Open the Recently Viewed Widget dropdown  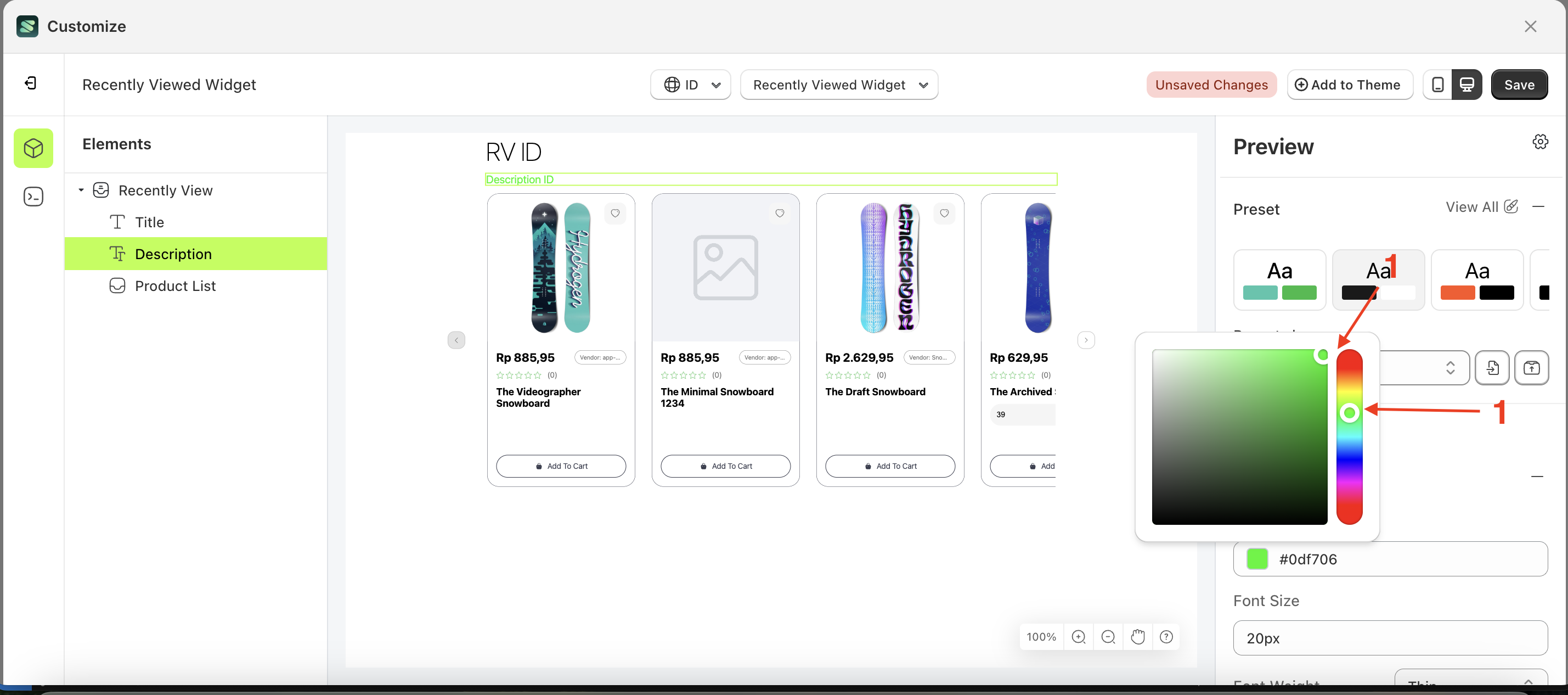tap(839, 84)
